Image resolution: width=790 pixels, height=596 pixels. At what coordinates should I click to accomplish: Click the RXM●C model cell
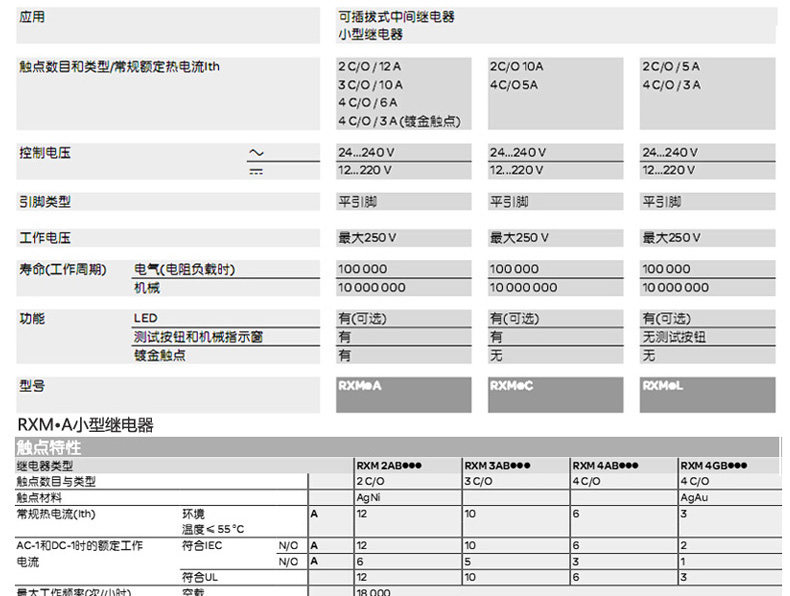pyautogui.click(x=555, y=394)
